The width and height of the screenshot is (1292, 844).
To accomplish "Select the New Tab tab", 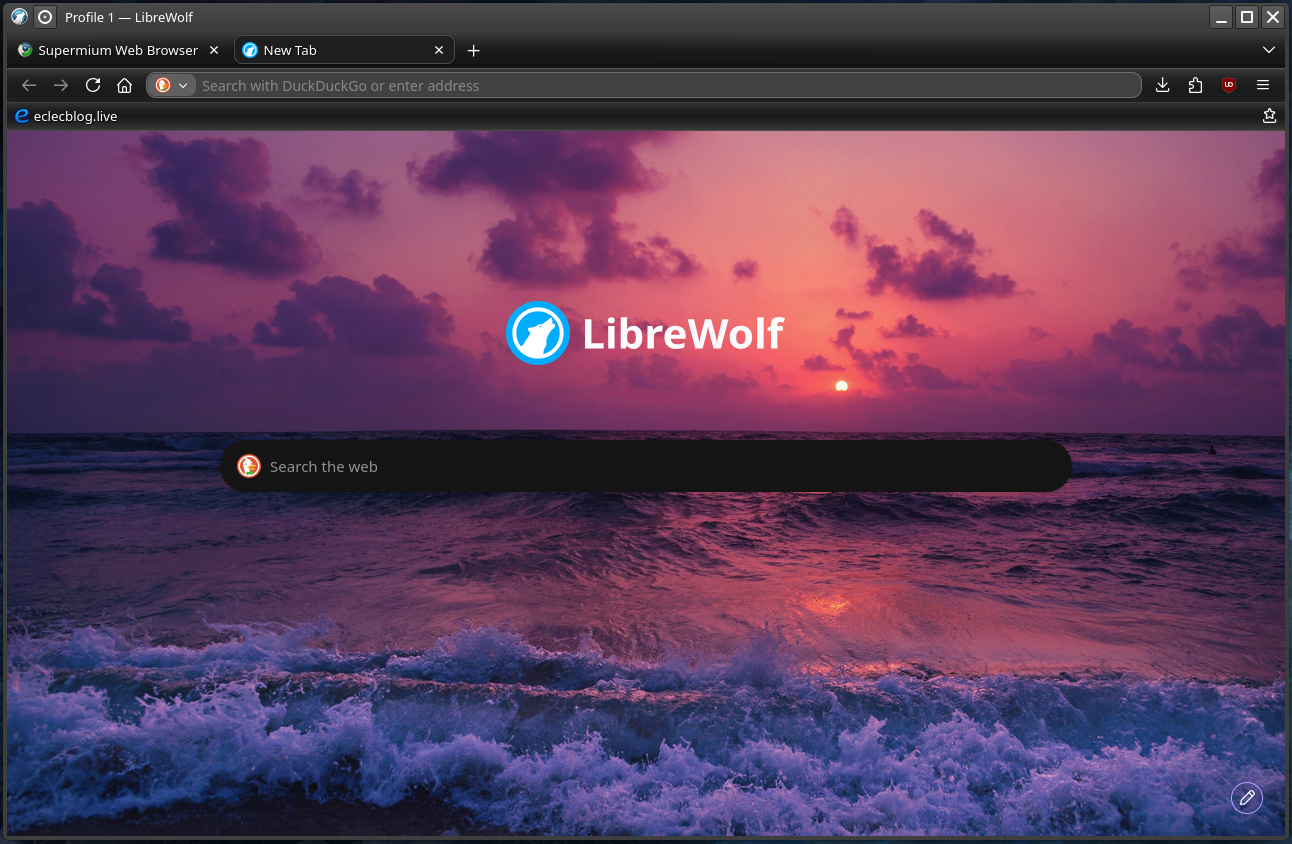I will (x=344, y=50).
